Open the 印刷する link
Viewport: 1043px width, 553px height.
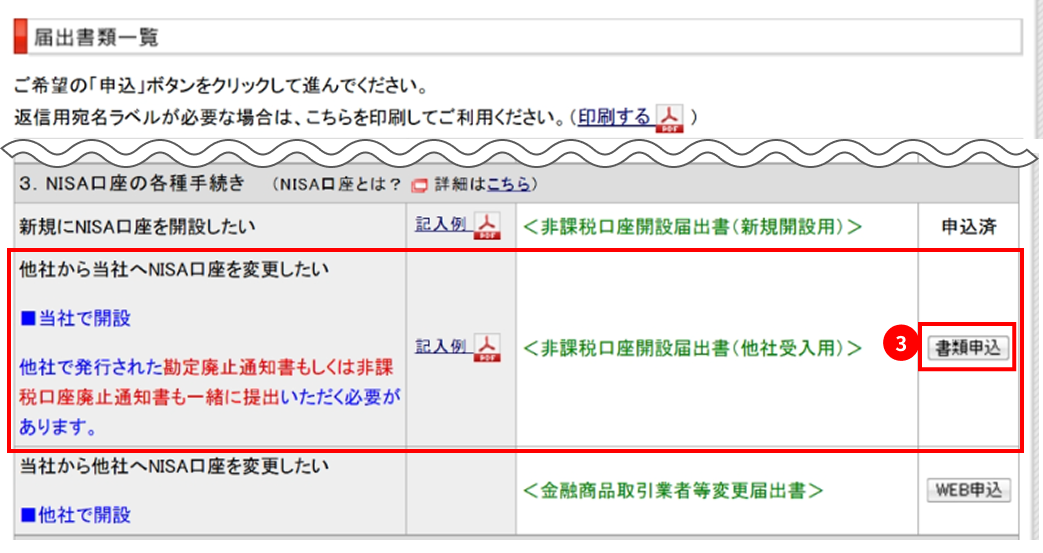pos(614,117)
